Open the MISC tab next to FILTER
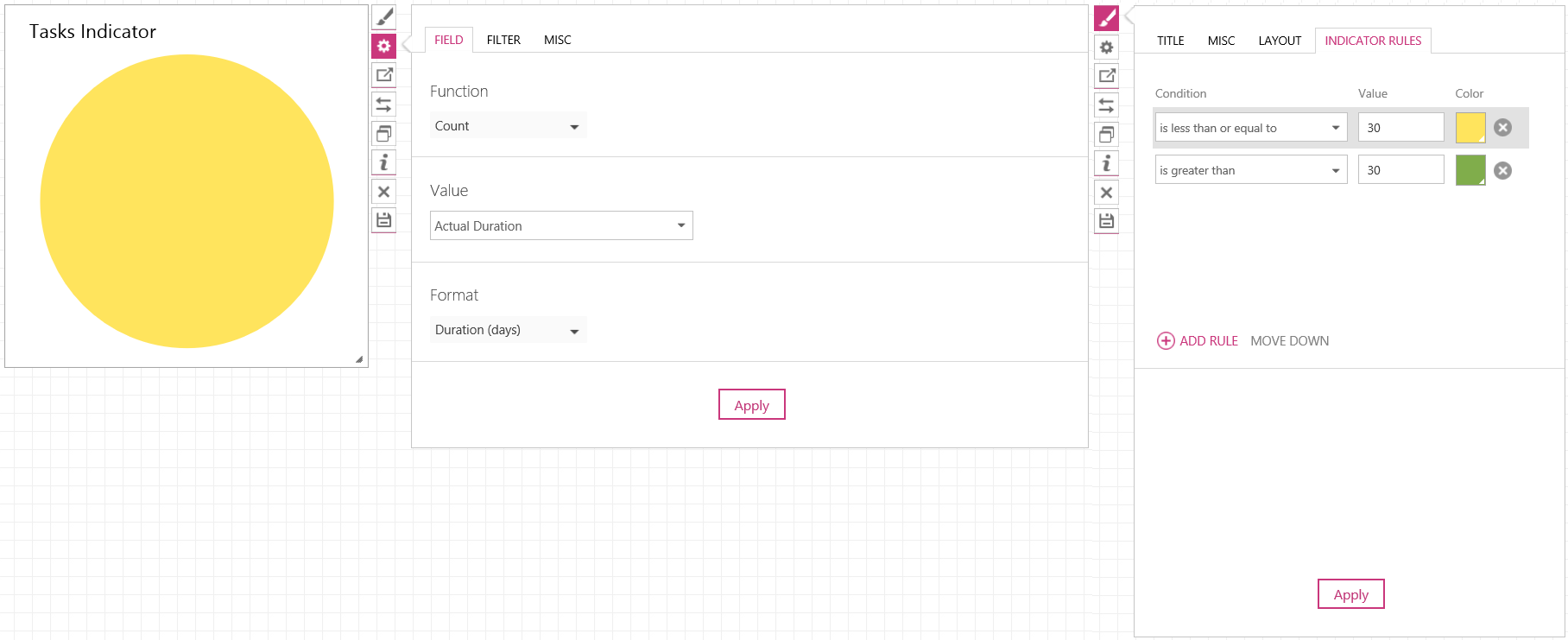Screen dimensions: 1568x640 558,40
